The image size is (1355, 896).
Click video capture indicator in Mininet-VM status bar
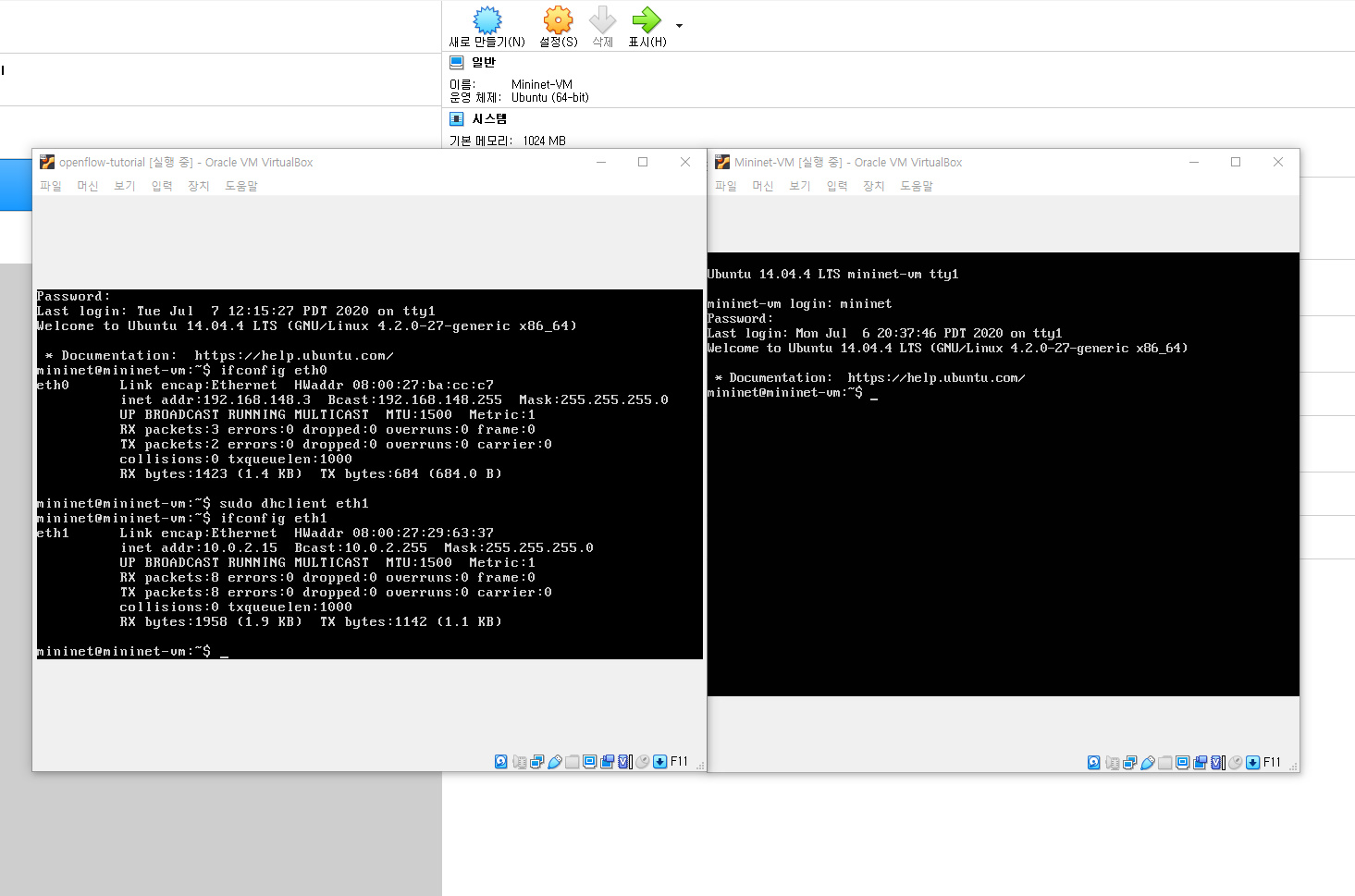tap(1200, 762)
